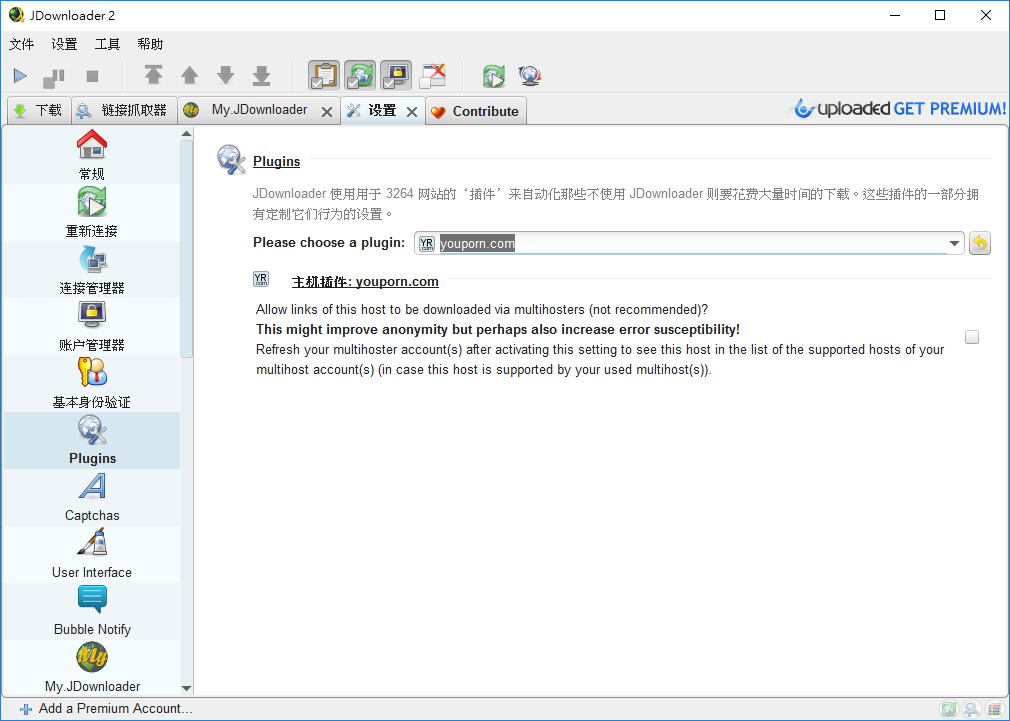This screenshot has width=1010, height=721.
Task: Open the 设置 menu in menu bar
Action: coord(64,44)
